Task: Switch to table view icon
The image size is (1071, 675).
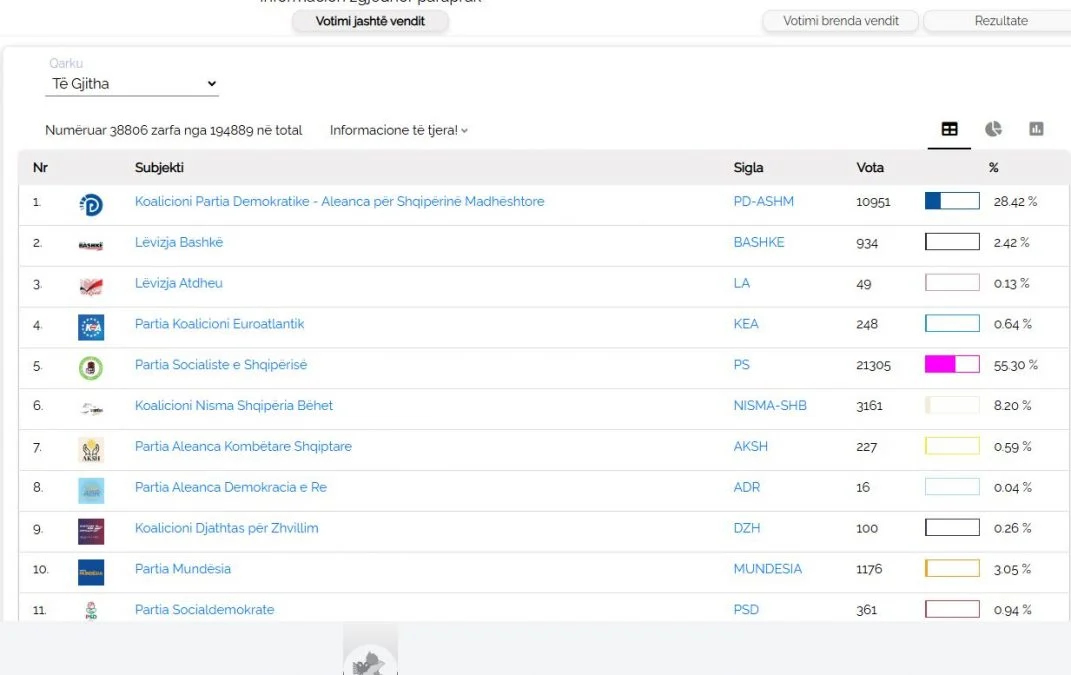Action: (949, 129)
